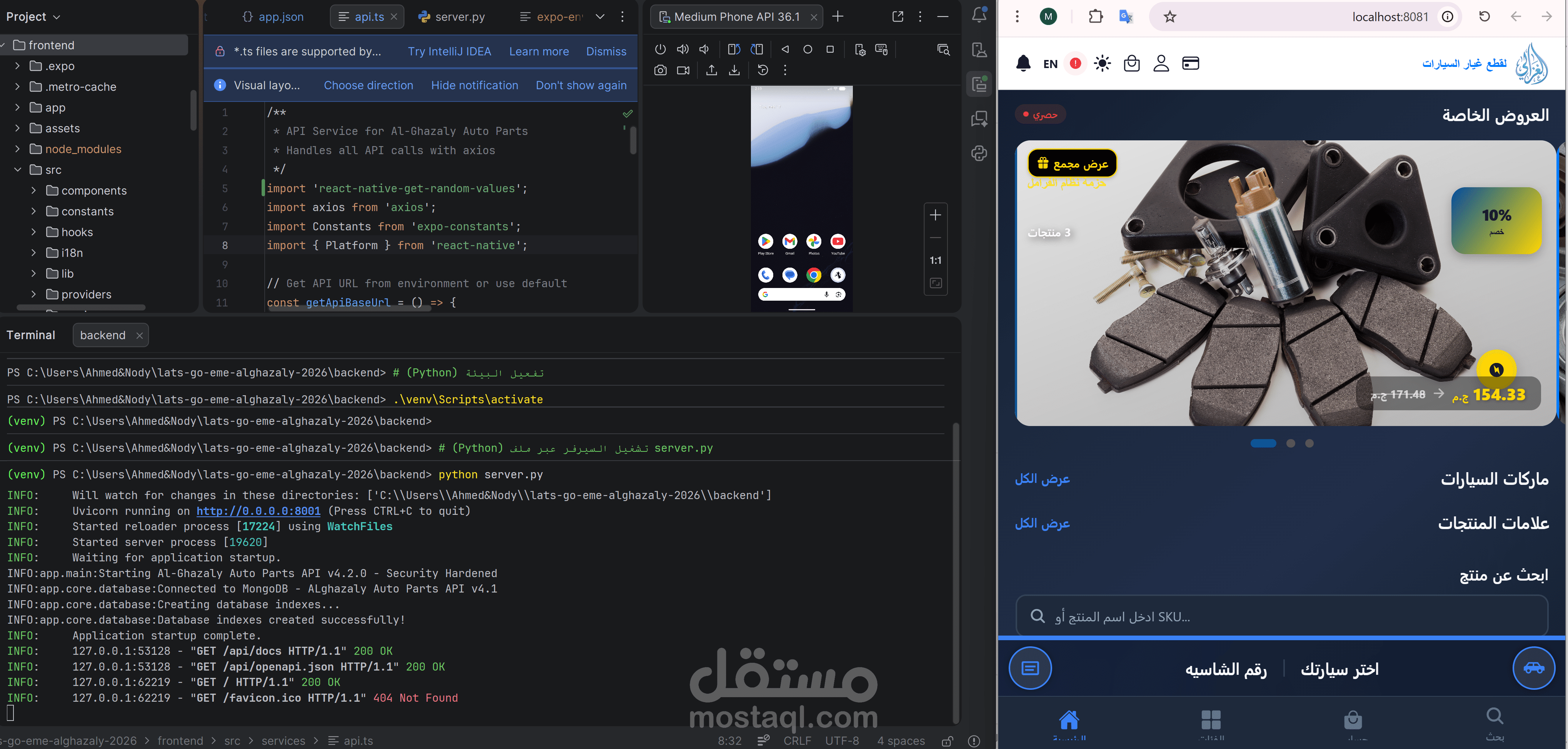Viewport: 1568px width, 749px height.
Task: Click emulator zoom in plus control
Action: click(x=936, y=215)
